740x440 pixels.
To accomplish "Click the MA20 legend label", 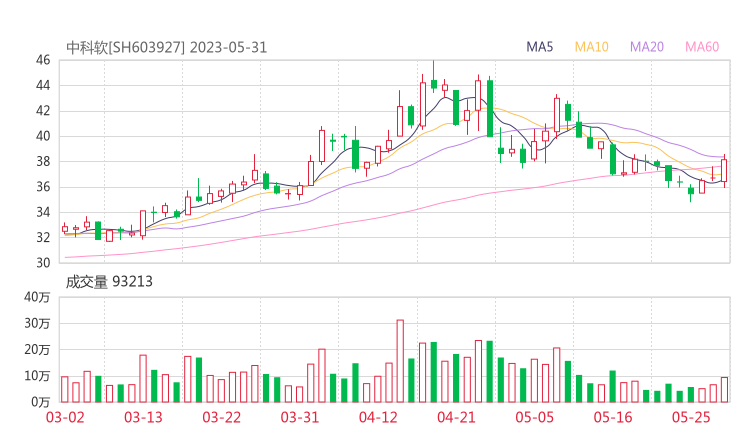I will pyautogui.click(x=647, y=47).
